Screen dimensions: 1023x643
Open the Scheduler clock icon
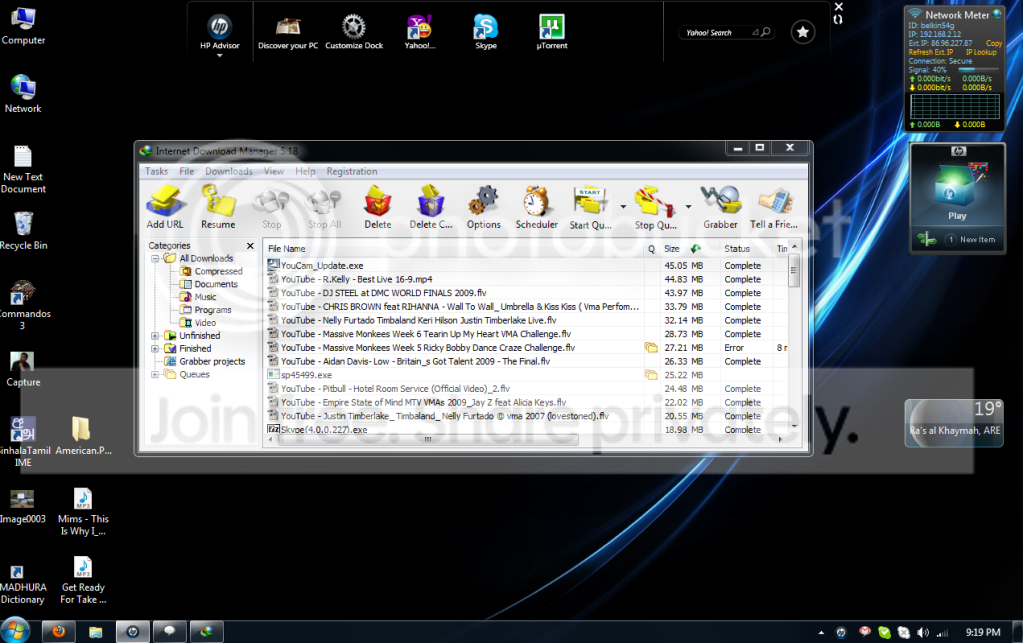[536, 207]
